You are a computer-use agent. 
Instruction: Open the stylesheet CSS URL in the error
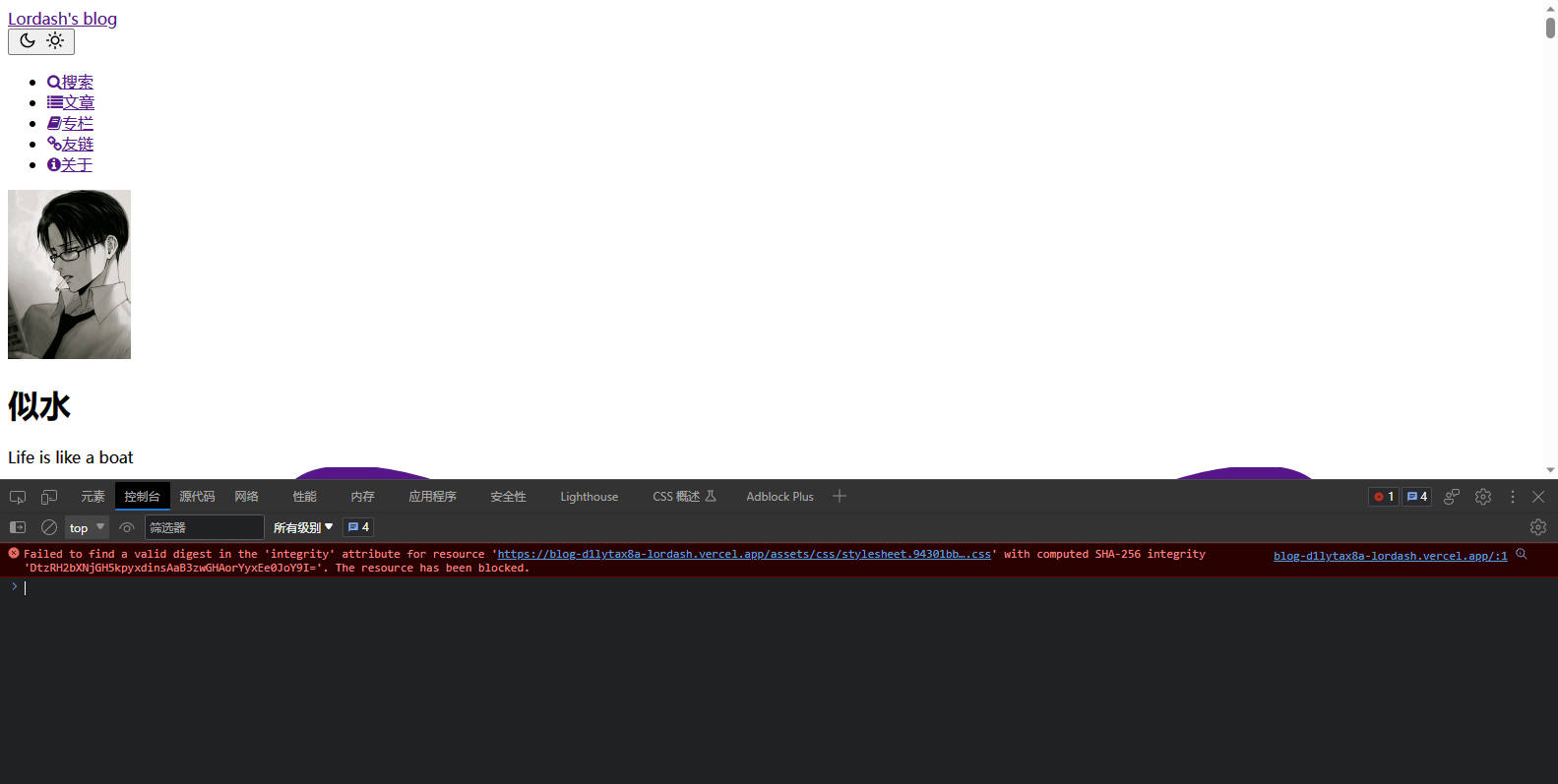(x=743, y=555)
